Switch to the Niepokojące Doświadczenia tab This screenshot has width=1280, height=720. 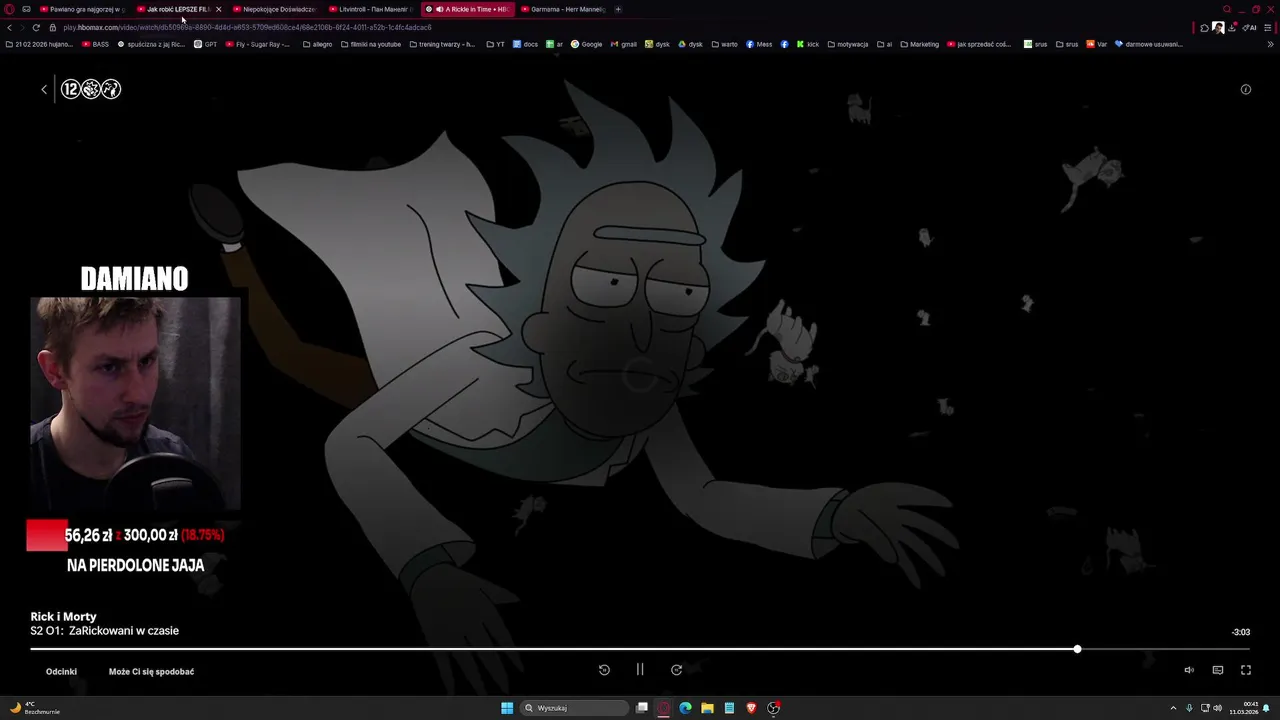[x=275, y=9]
